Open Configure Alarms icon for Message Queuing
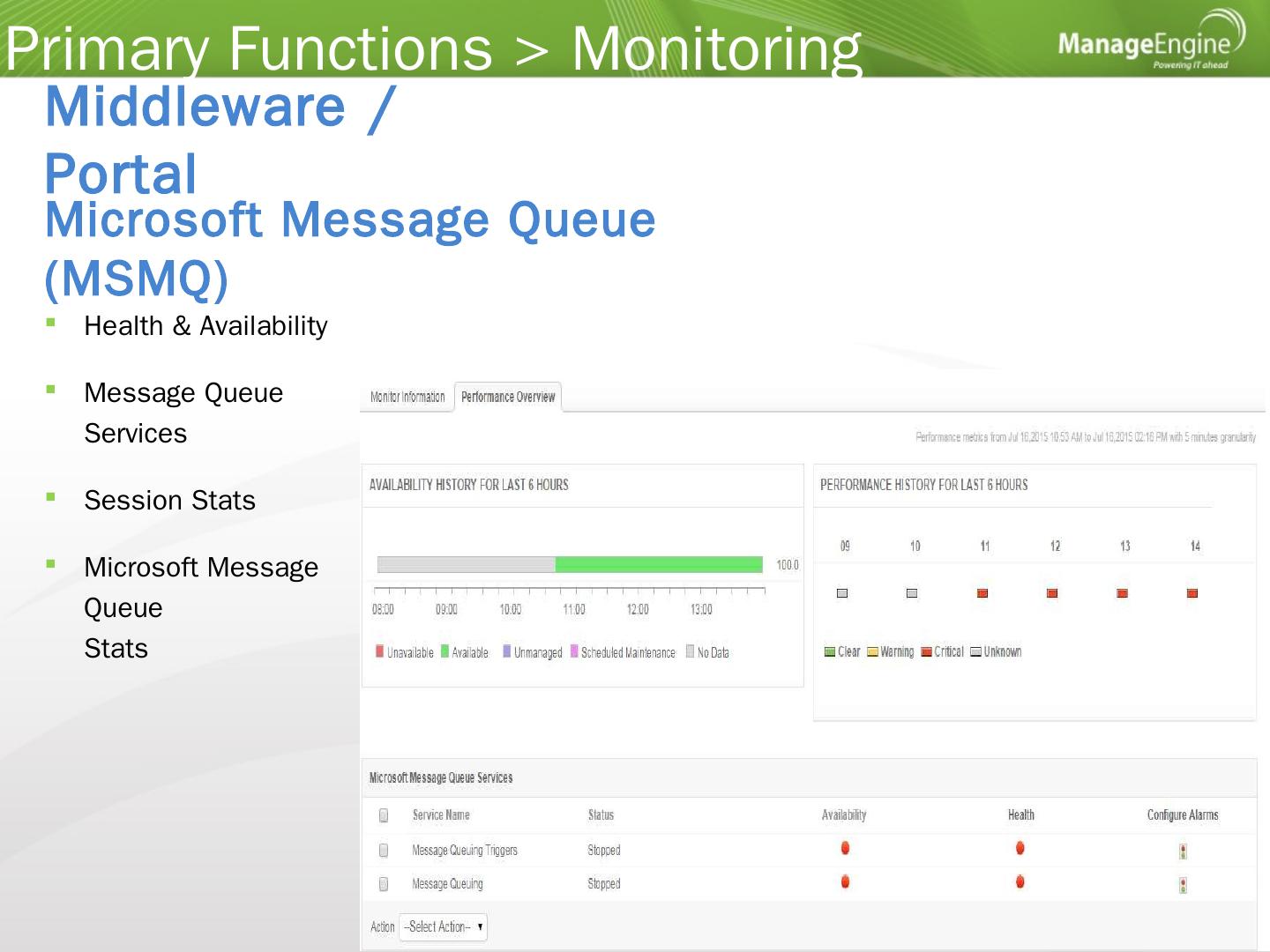This screenshot has height=952, width=1270. point(1183,885)
